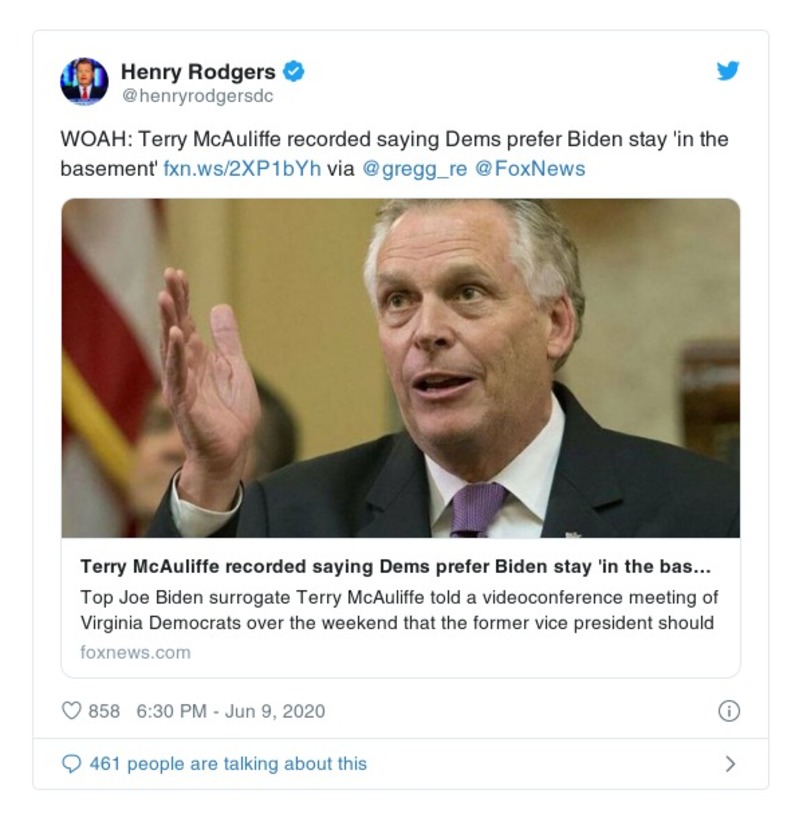Click Henry Rodgers' profile avatar
This screenshot has width=799, height=837.
click(84, 81)
